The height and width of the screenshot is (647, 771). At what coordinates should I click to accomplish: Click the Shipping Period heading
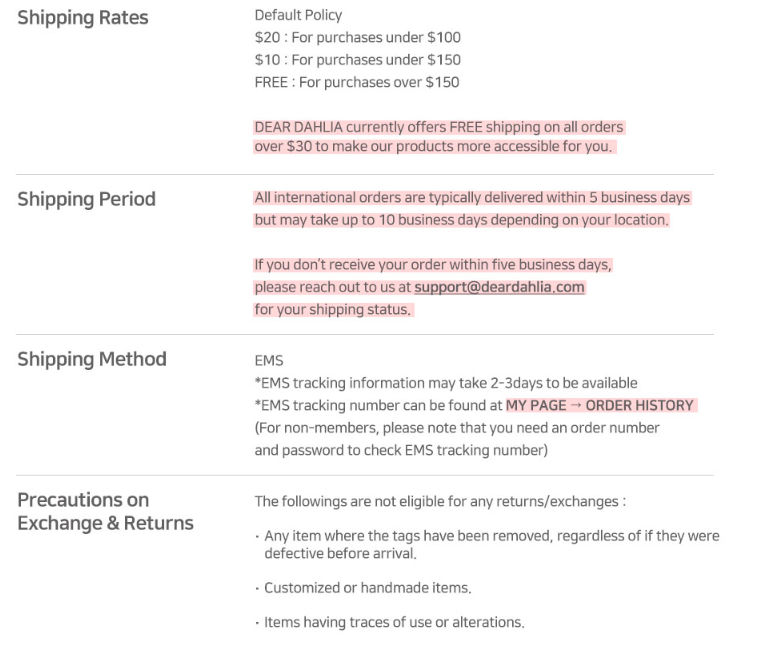87,199
